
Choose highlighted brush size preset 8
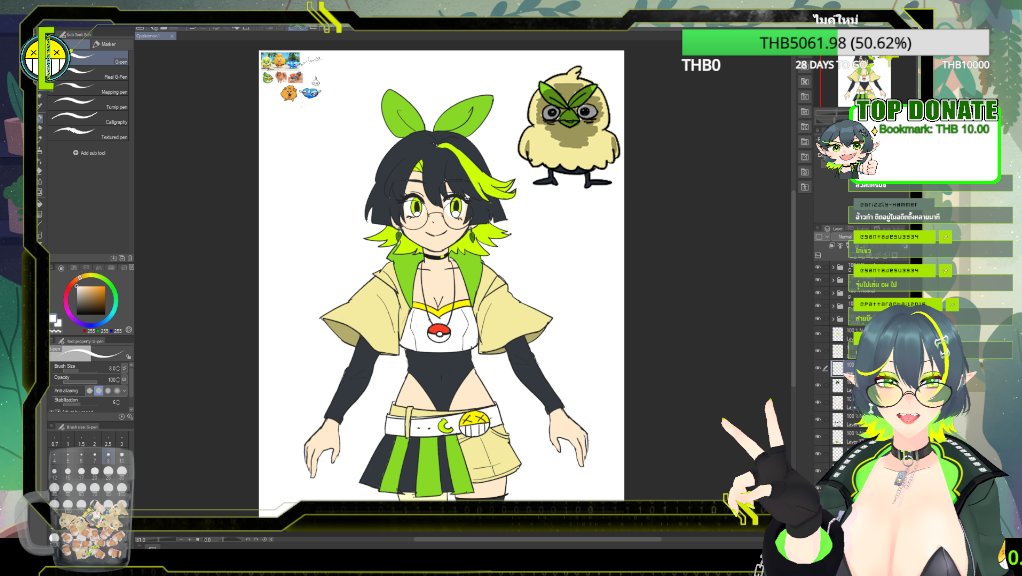[x=108, y=455]
